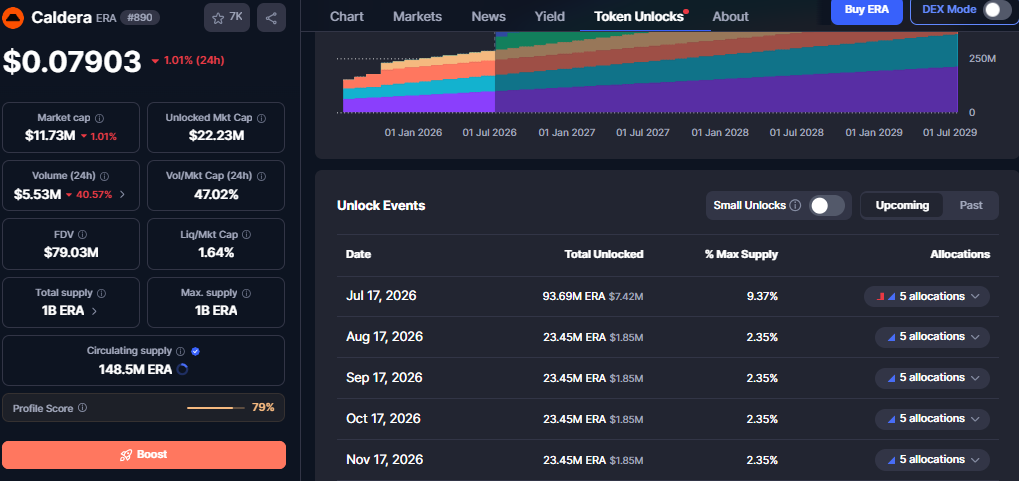This screenshot has width=1019, height=481.
Task: Show FDV info icon
Action: 83,235
